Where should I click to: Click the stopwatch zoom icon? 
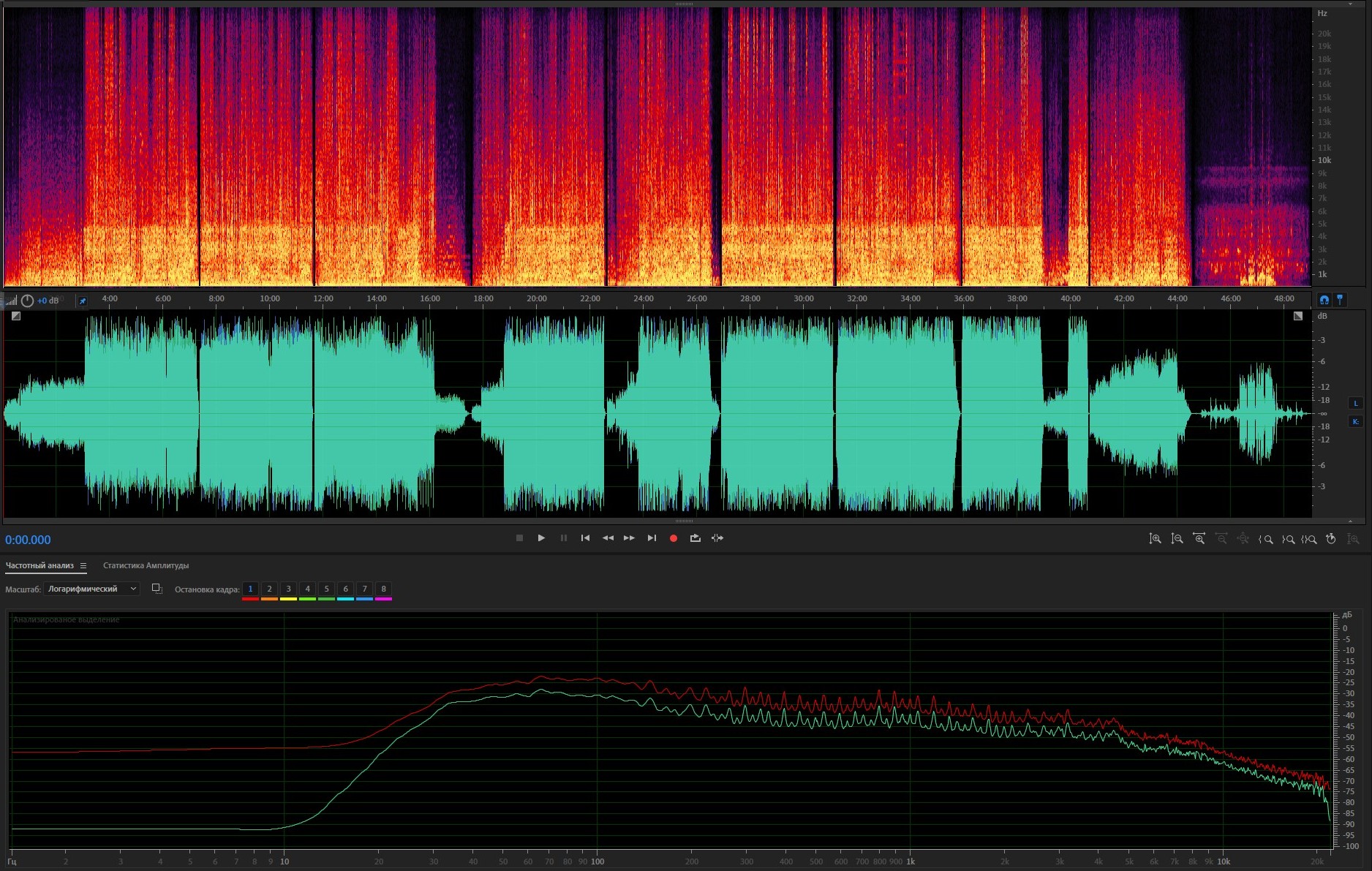1330,539
